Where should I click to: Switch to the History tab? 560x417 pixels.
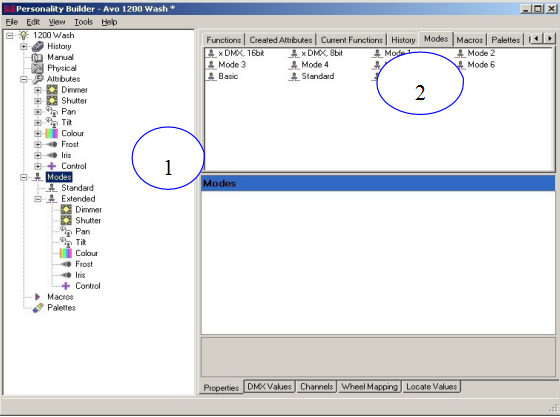tap(403, 40)
